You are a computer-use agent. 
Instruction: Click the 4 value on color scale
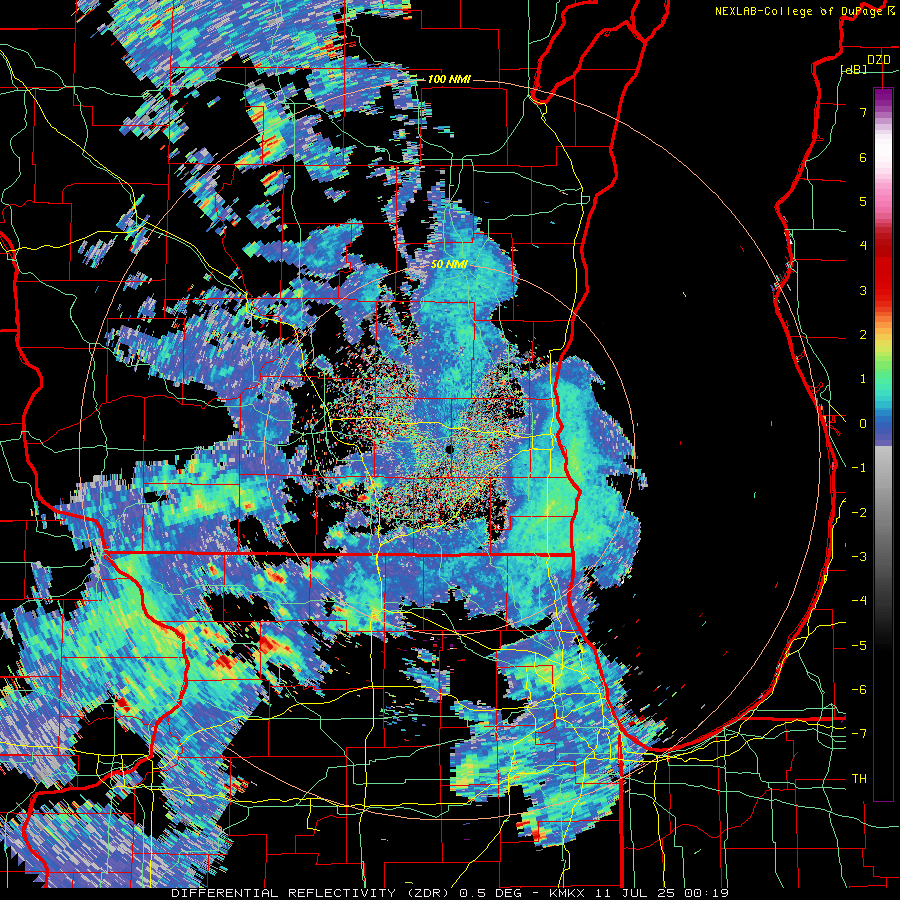(x=863, y=246)
